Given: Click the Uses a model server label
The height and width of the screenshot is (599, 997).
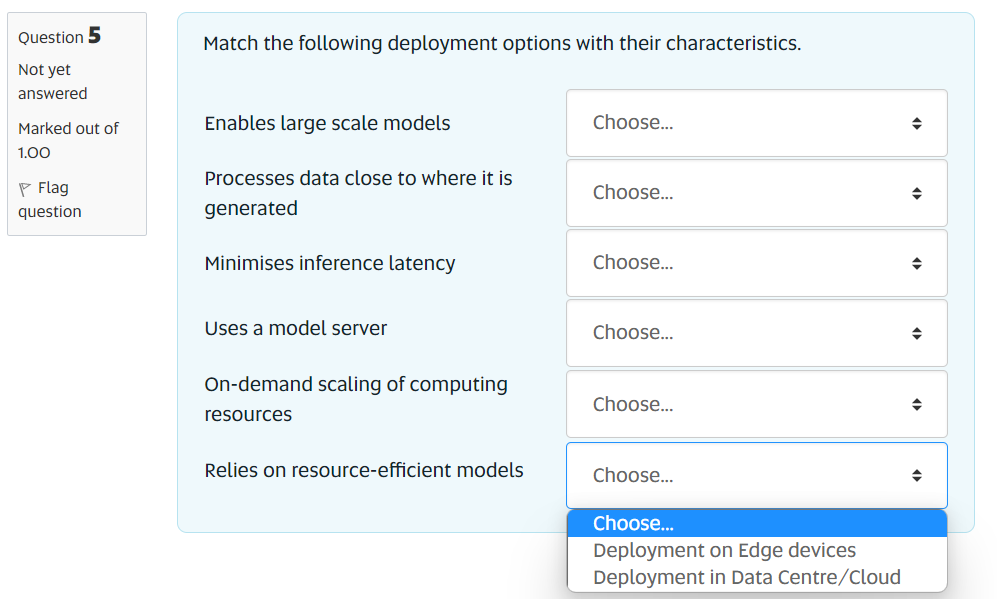Looking at the screenshot, I should click(295, 328).
